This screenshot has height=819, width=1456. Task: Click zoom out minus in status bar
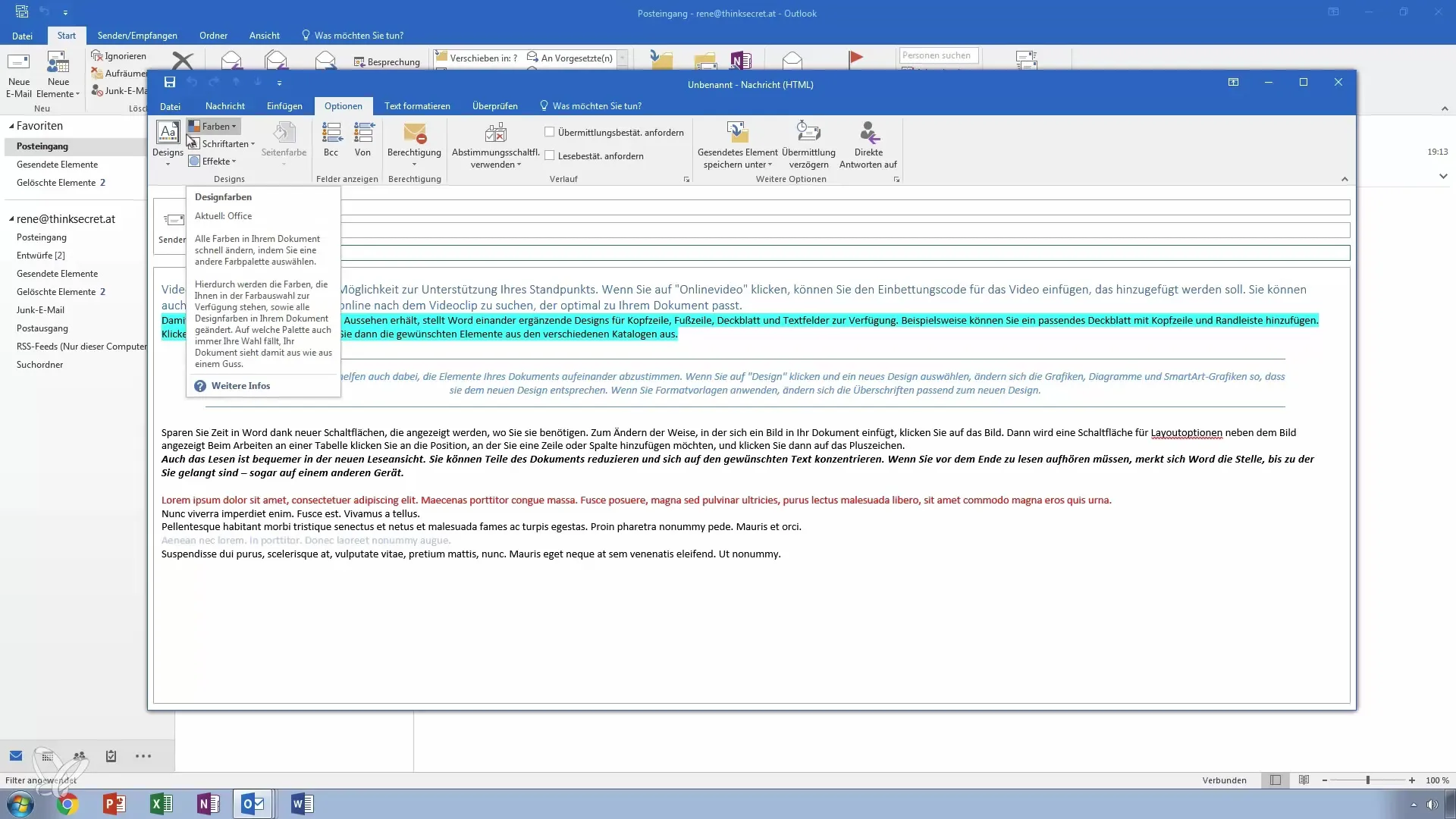click(1325, 780)
